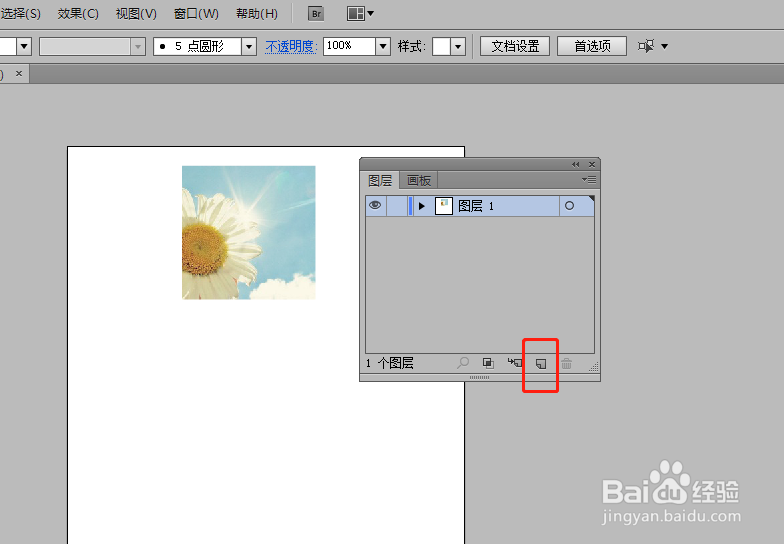Switch to the 画板 tab

point(418,180)
